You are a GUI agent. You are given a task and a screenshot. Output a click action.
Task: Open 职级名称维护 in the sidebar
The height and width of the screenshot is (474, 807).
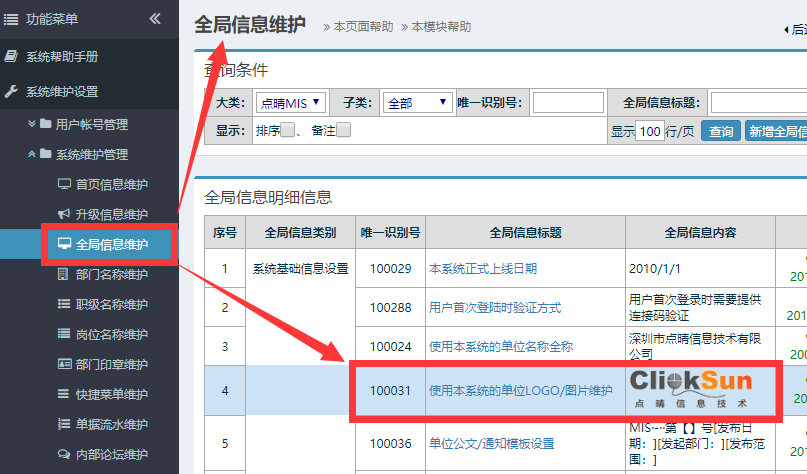click(x=112, y=304)
